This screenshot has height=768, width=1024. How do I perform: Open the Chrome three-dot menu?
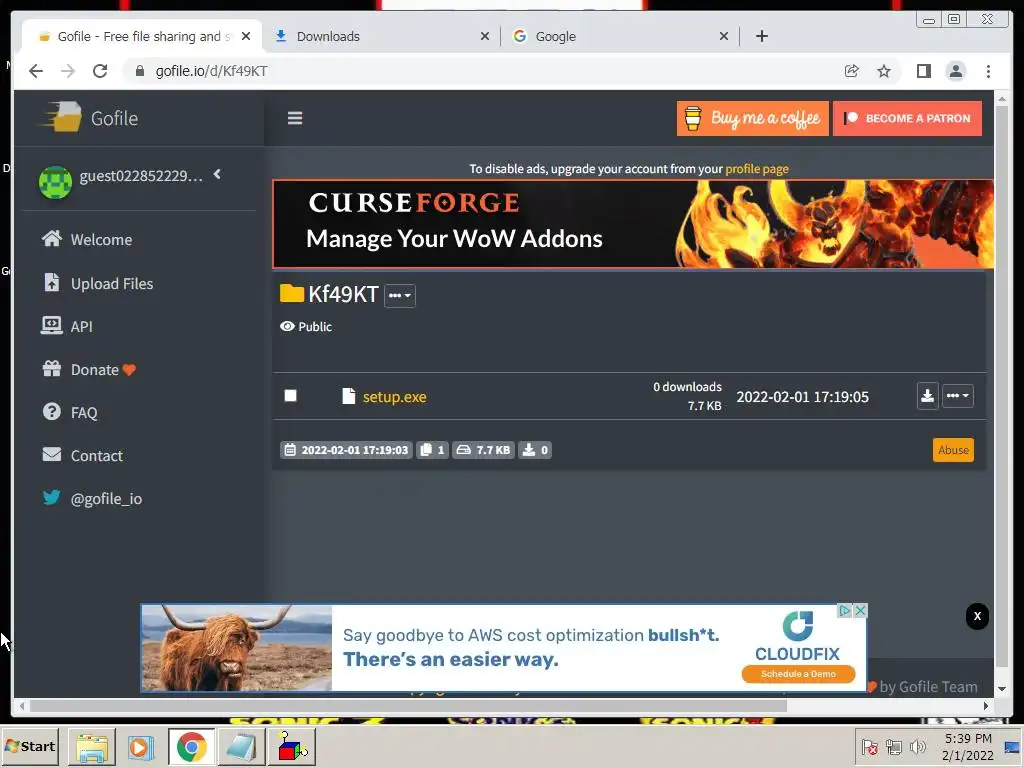coord(988,71)
